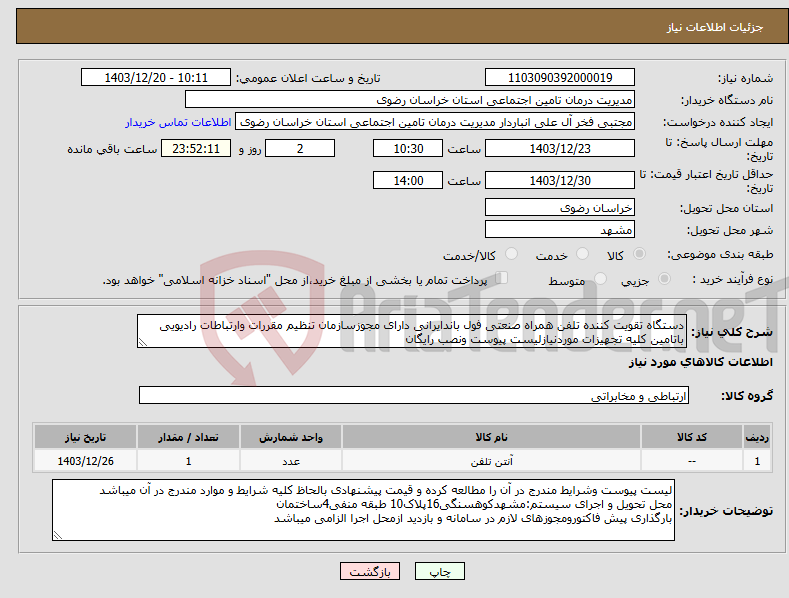Click the announcement date field 1403/12/20 - 10:11
The image size is (789, 598).
(155, 78)
